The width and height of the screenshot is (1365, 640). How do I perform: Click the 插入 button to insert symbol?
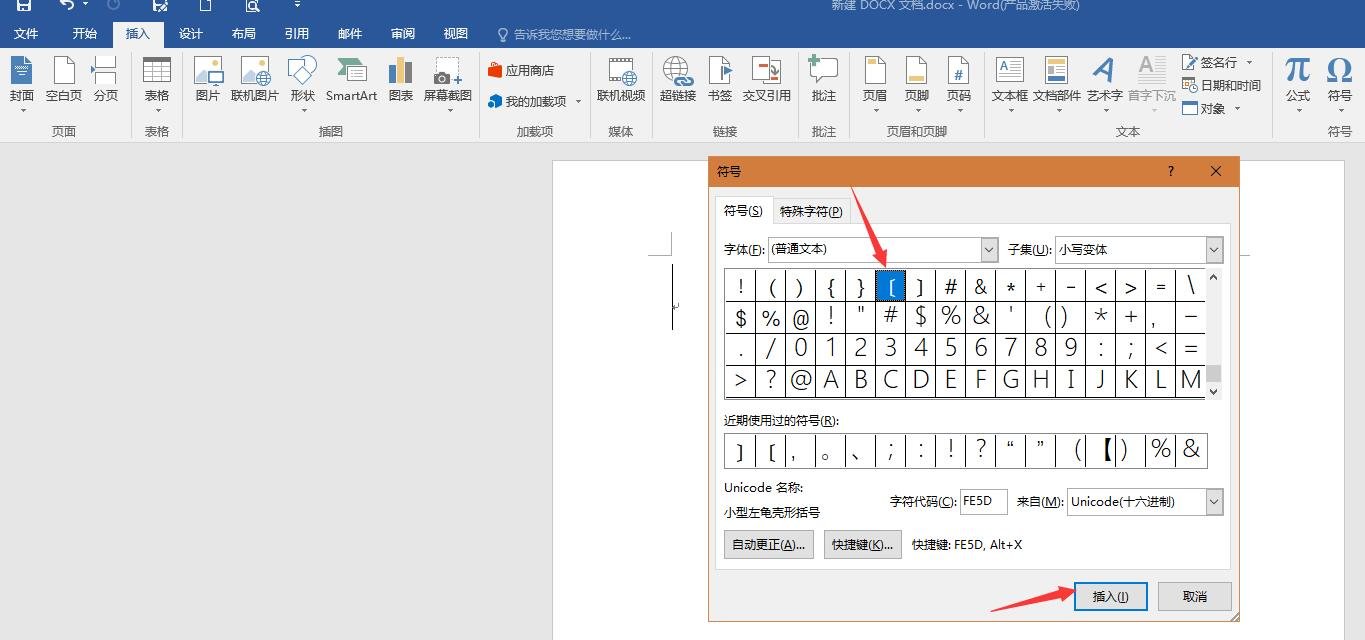pos(1110,595)
